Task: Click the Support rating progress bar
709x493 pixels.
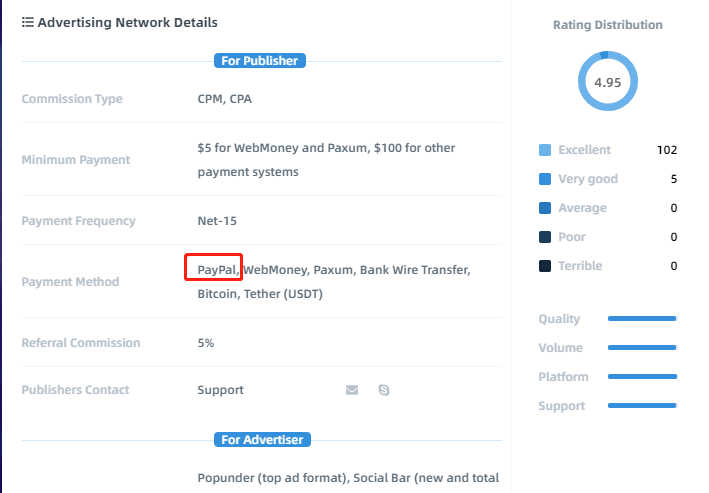Action: point(642,405)
